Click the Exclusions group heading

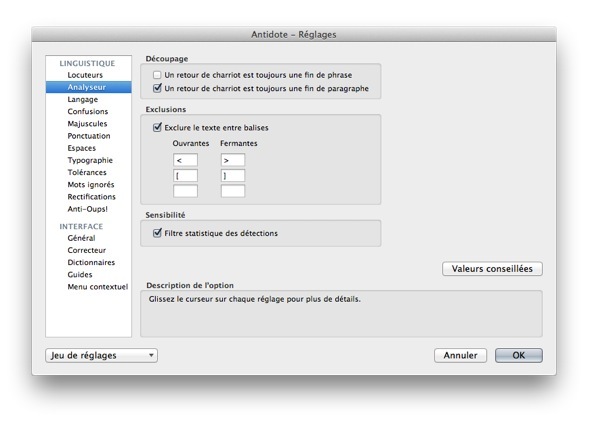pyautogui.click(x=166, y=110)
